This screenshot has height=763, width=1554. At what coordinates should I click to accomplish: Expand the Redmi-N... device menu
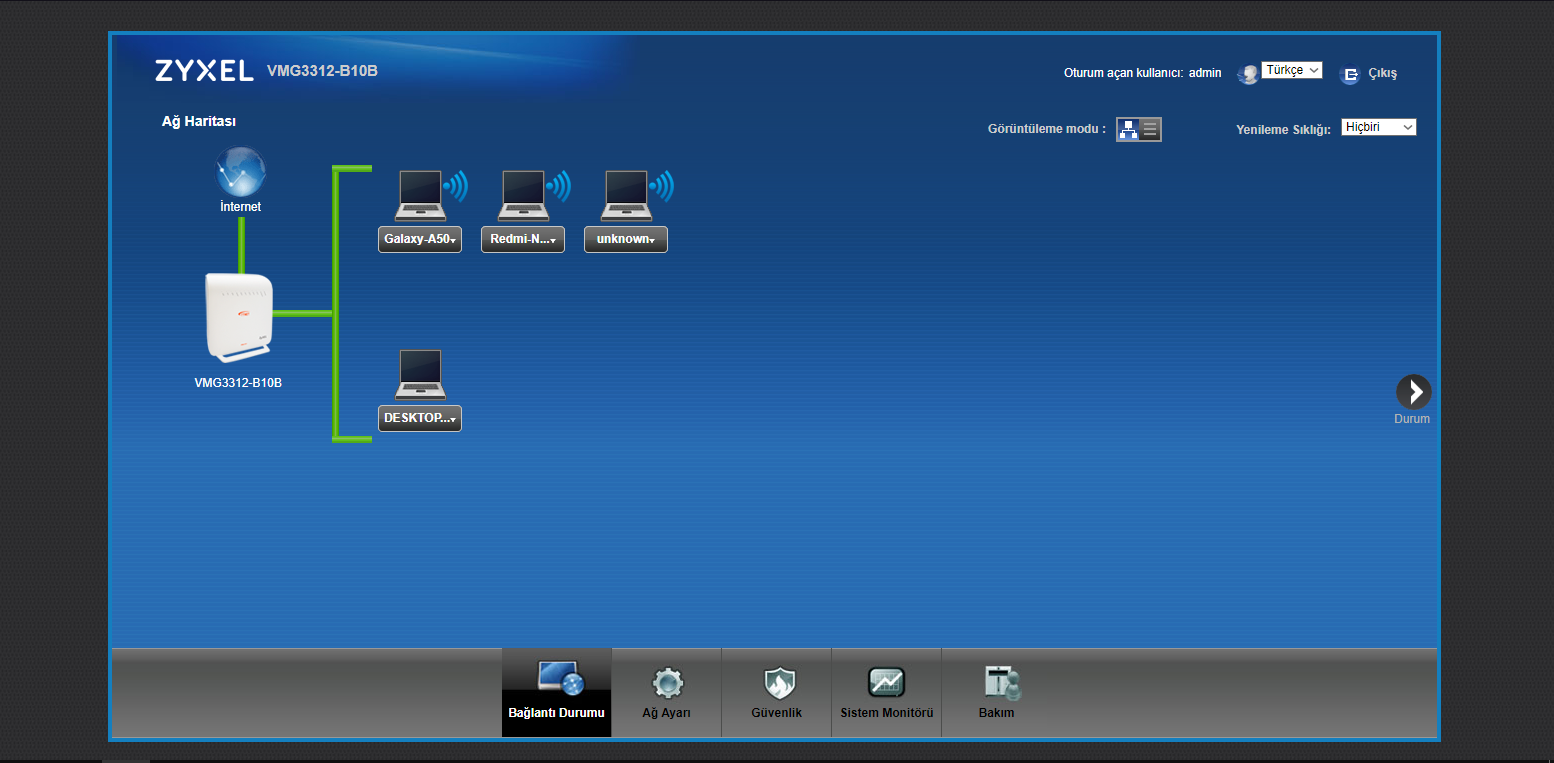tap(523, 240)
